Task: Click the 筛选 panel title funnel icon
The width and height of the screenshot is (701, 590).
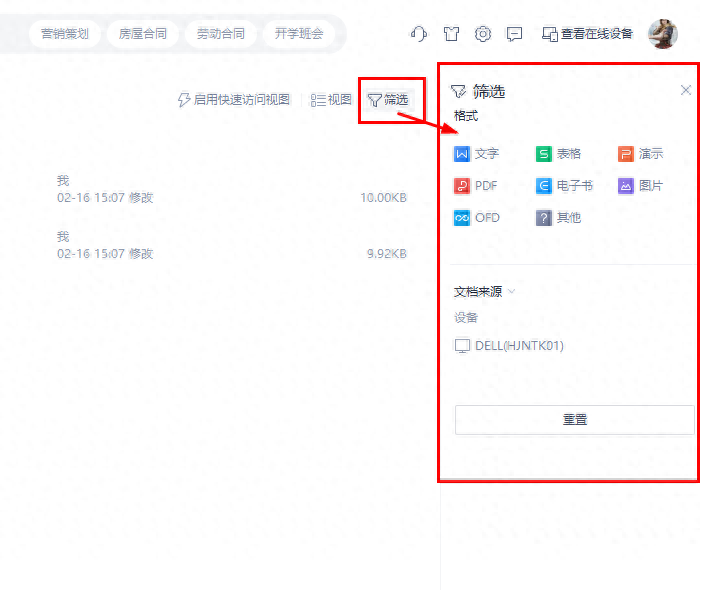Action: (459, 91)
